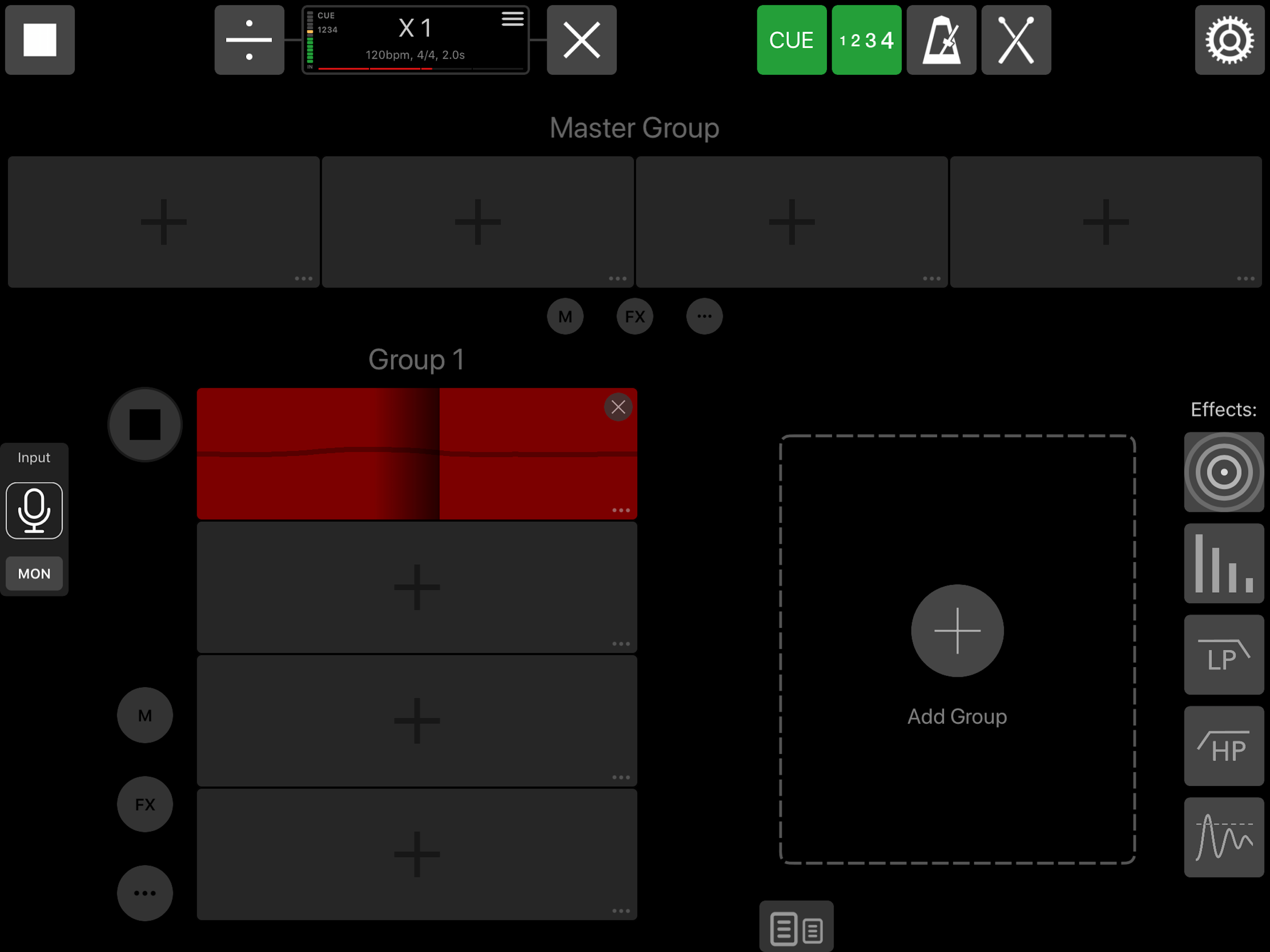The image size is (1270, 952).
Task: Toggle the MON monitoring button
Action: coord(34,573)
